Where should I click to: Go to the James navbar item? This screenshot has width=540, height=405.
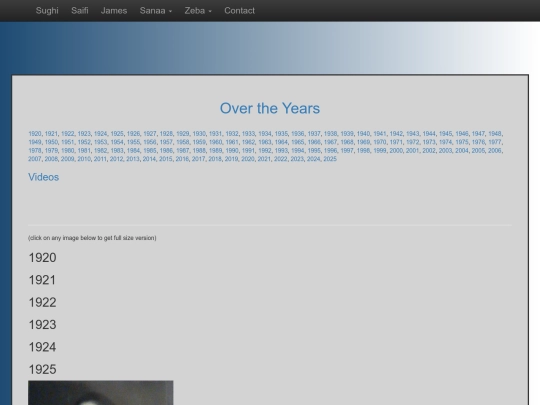click(114, 11)
